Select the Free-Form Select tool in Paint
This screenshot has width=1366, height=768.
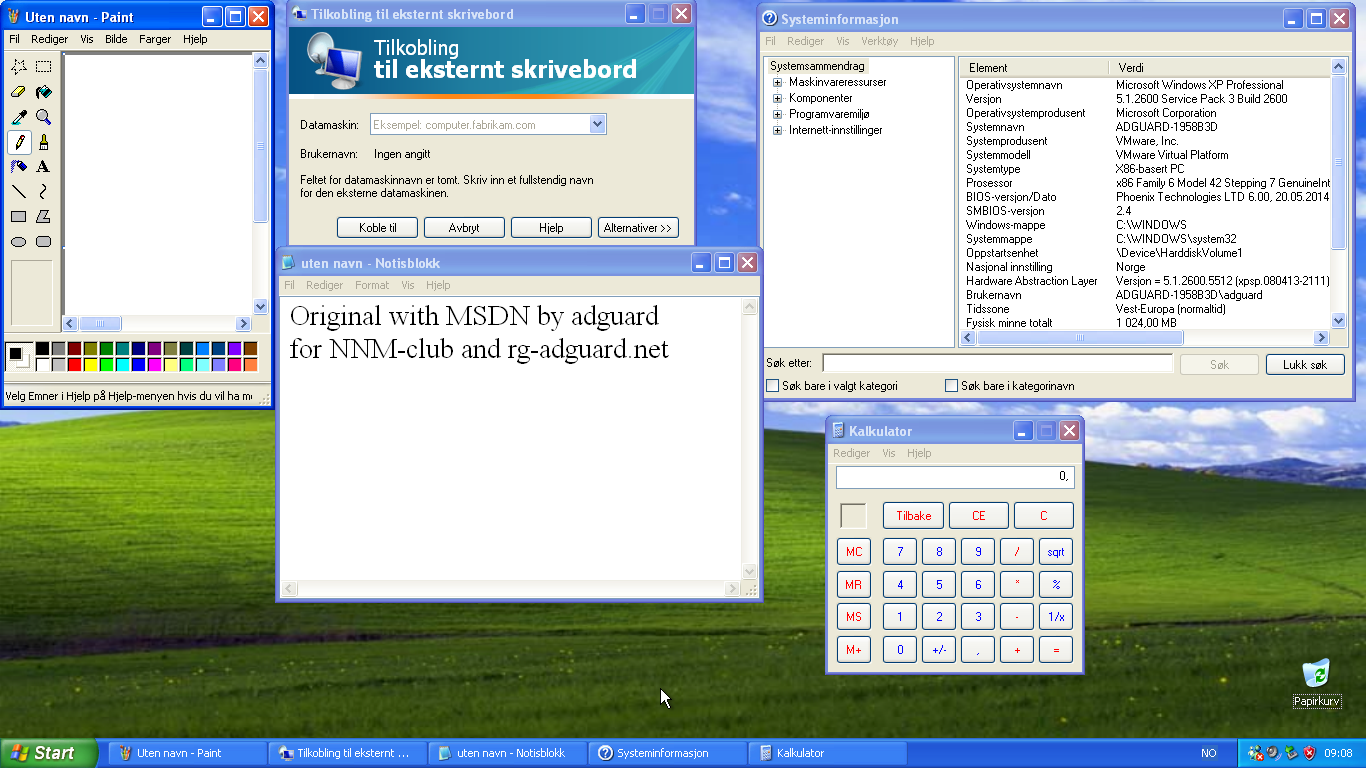17,66
